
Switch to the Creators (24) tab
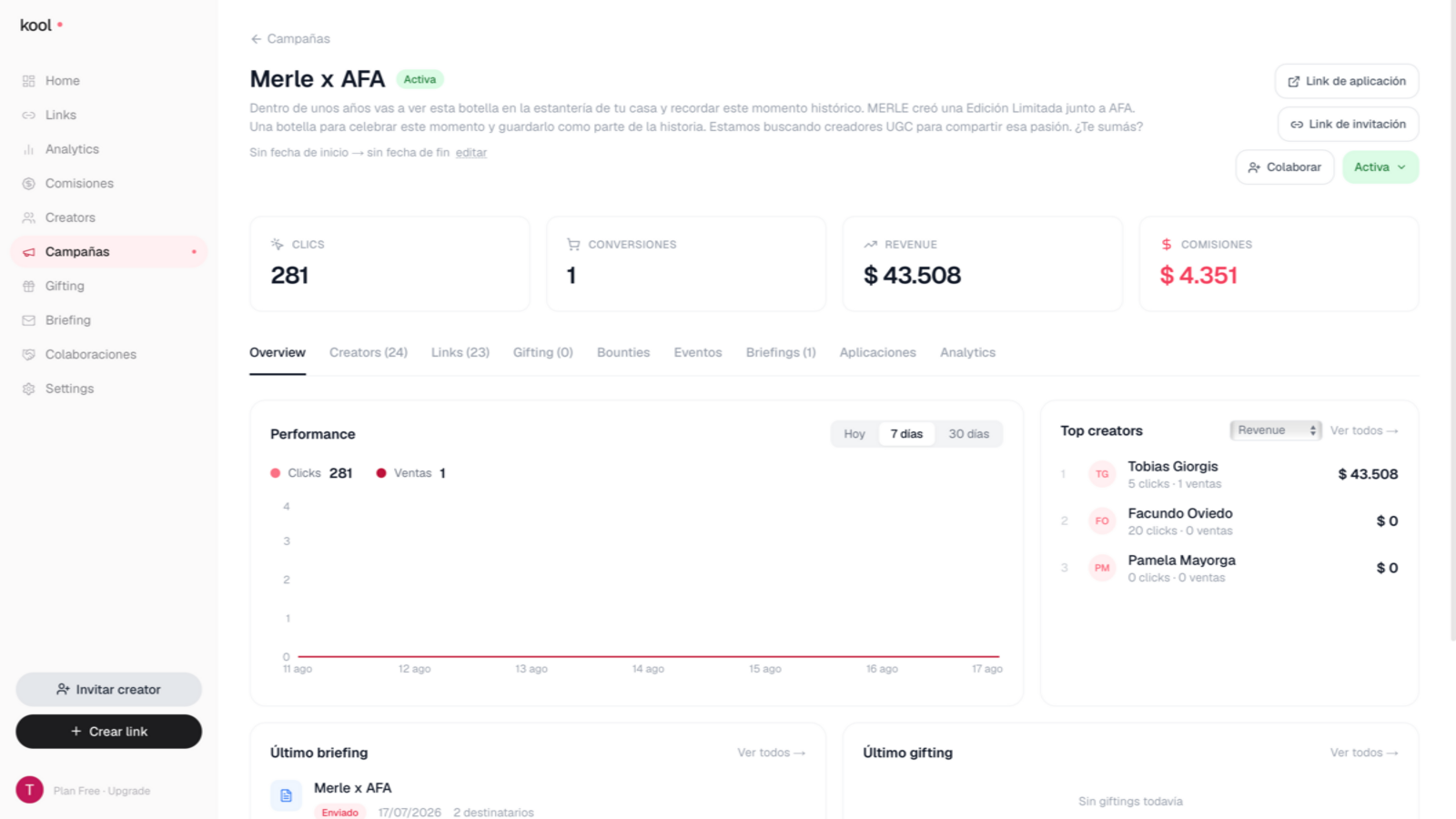369,353
